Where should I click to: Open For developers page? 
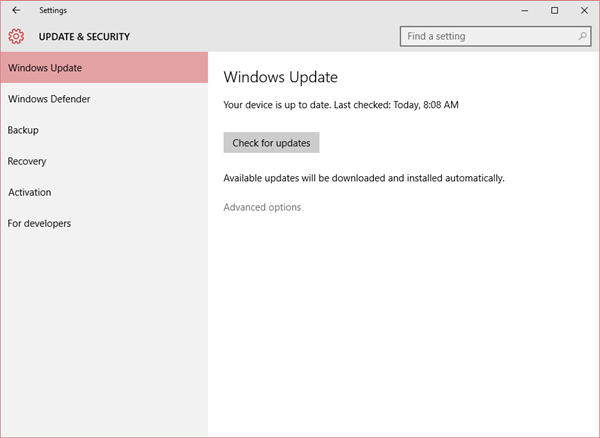point(104,223)
